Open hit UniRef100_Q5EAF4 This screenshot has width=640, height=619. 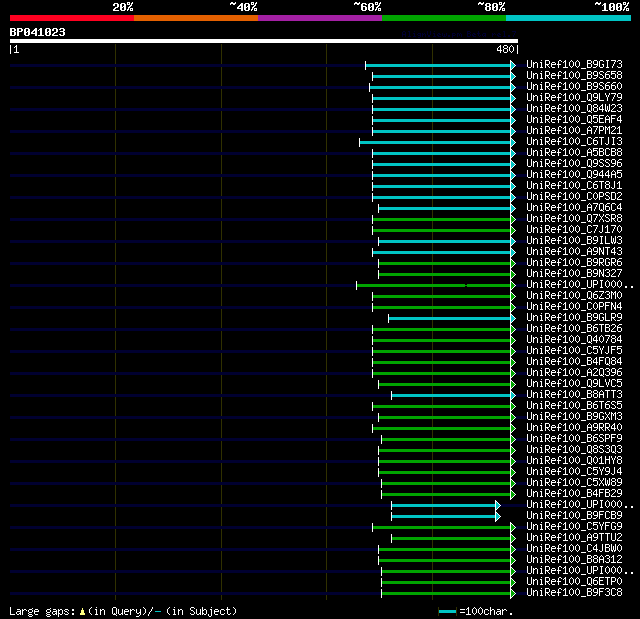coord(574,120)
